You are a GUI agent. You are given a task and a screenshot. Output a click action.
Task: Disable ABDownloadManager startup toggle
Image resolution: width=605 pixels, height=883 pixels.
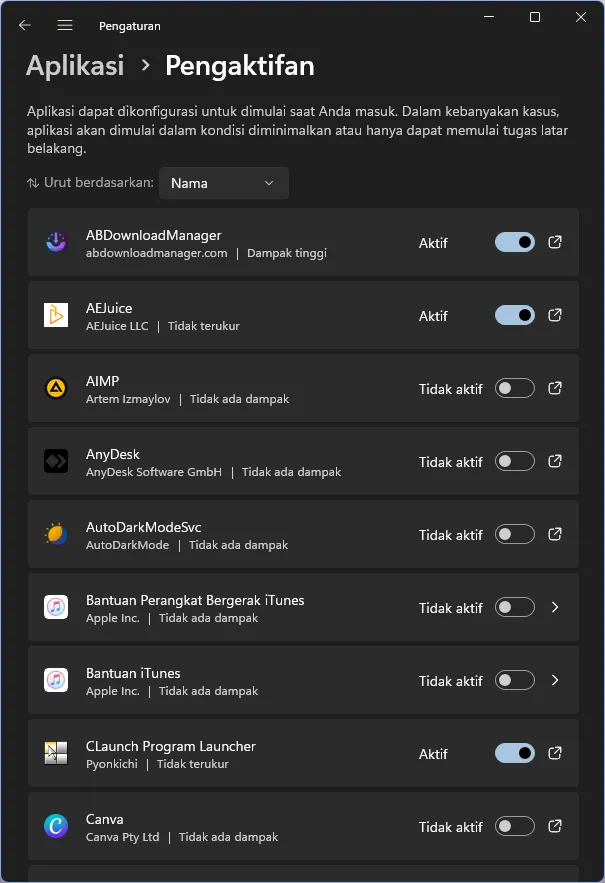[515, 242]
